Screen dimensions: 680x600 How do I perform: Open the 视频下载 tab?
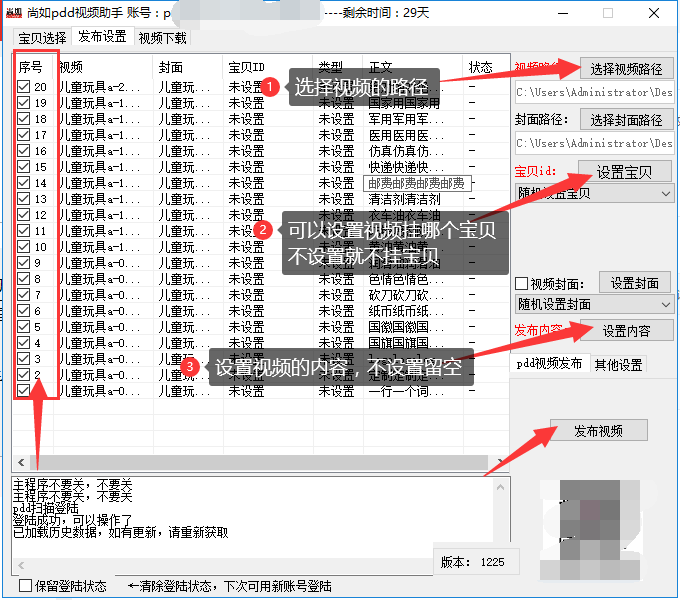(x=162, y=37)
